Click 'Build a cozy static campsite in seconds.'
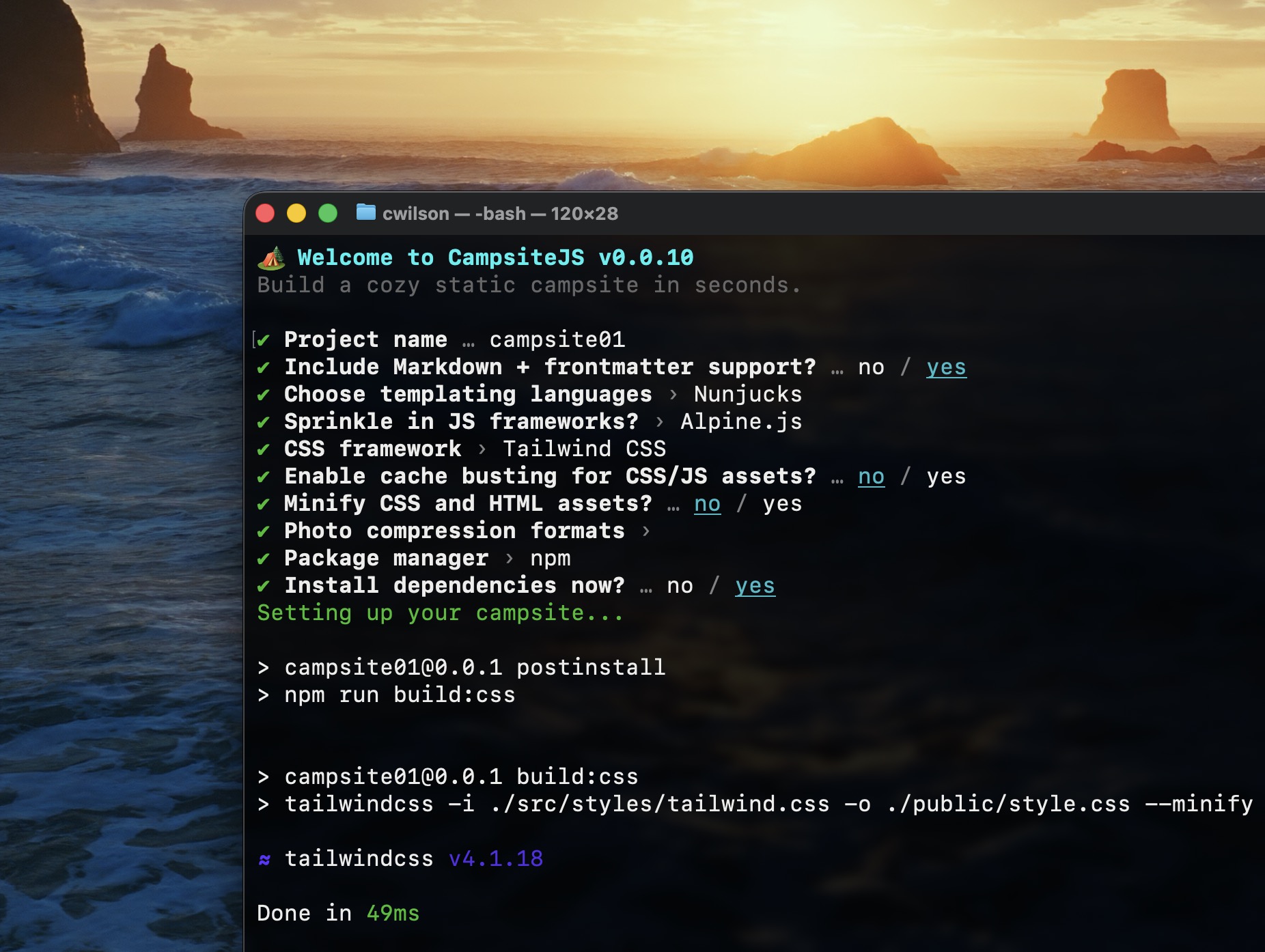This screenshot has width=1265, height=952. tap(529, 285)
